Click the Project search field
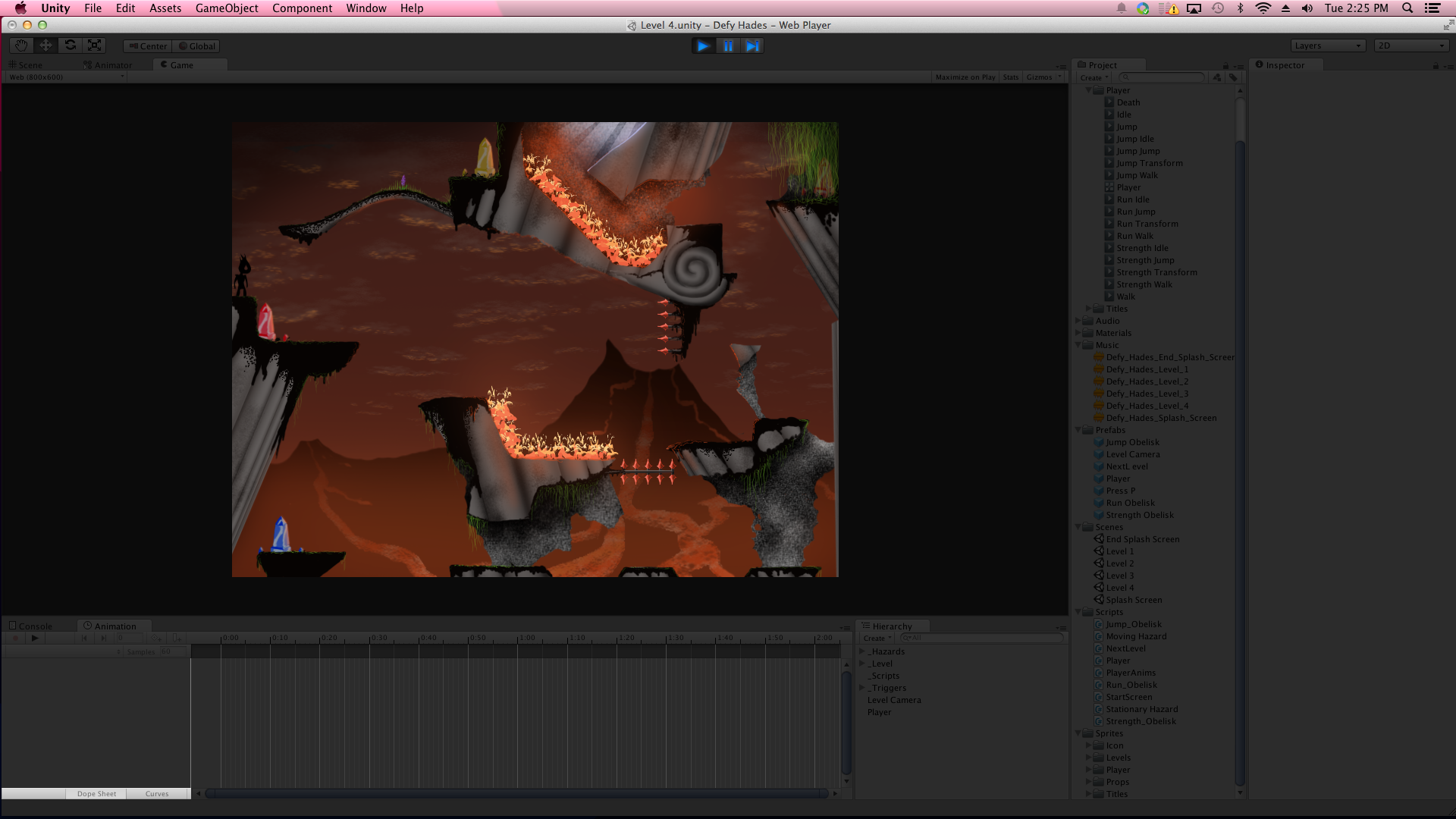Image resolution: width=1456 pixels, height=819 pixels. point(1161,78)
